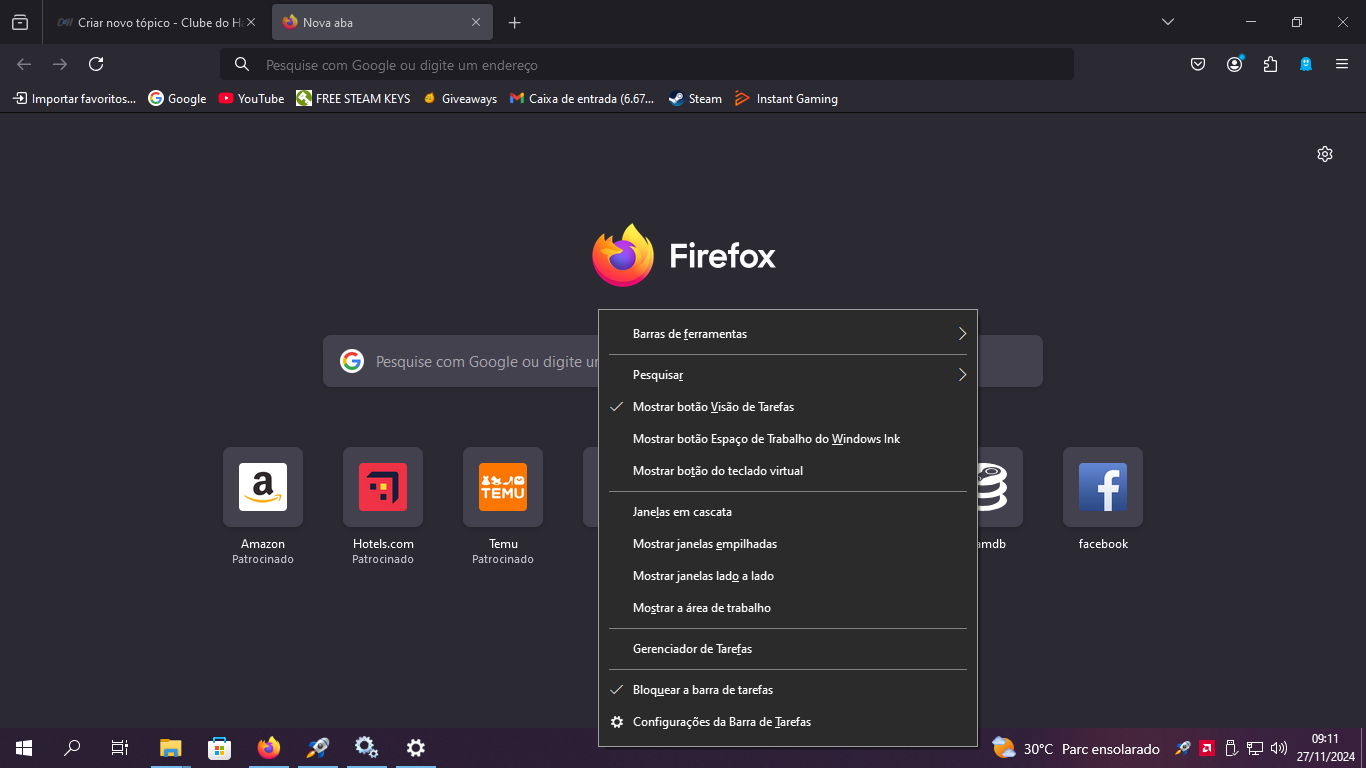
Task: Open Caixa de entrada Gmail bookmark
Action: pyautogui.click(x=581, y=98)
